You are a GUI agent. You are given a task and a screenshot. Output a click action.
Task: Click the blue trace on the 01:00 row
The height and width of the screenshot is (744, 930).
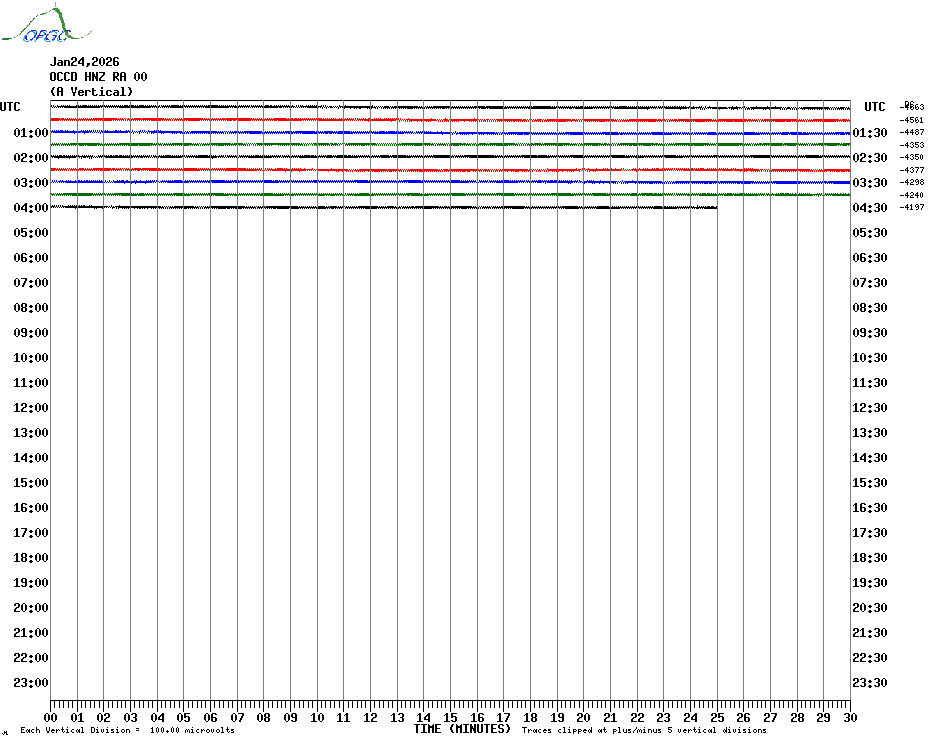tap(450, 133)
